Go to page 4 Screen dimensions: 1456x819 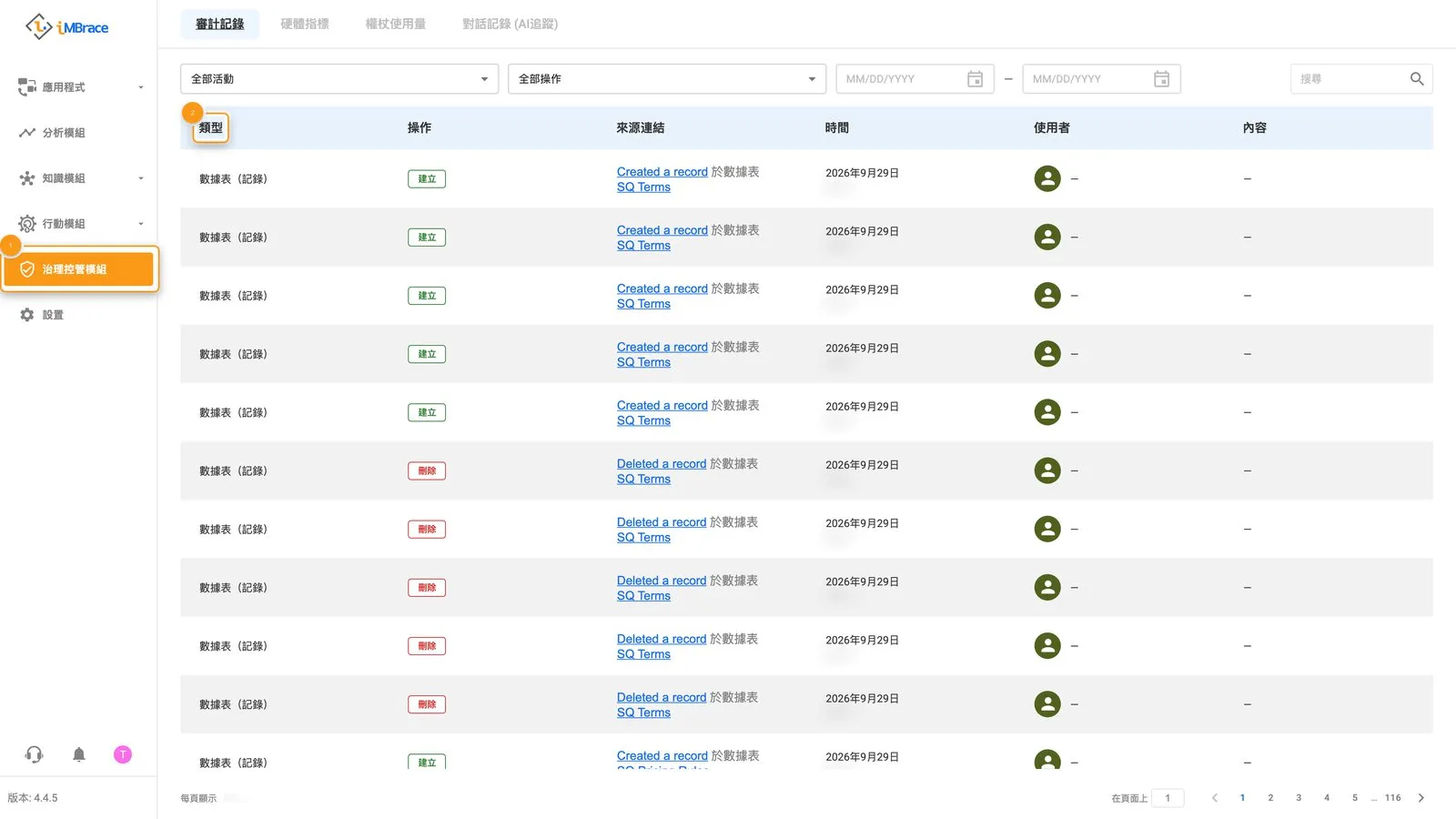(x=1327, y=798)
